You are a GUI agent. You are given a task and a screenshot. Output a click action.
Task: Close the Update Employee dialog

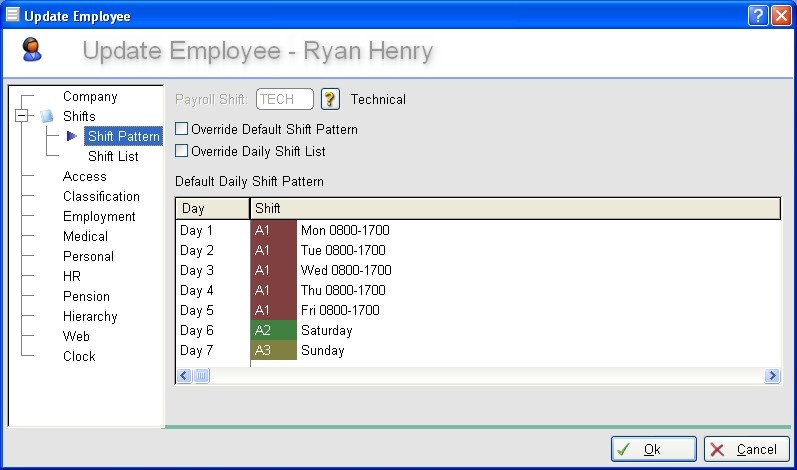[x=781, y=16]
